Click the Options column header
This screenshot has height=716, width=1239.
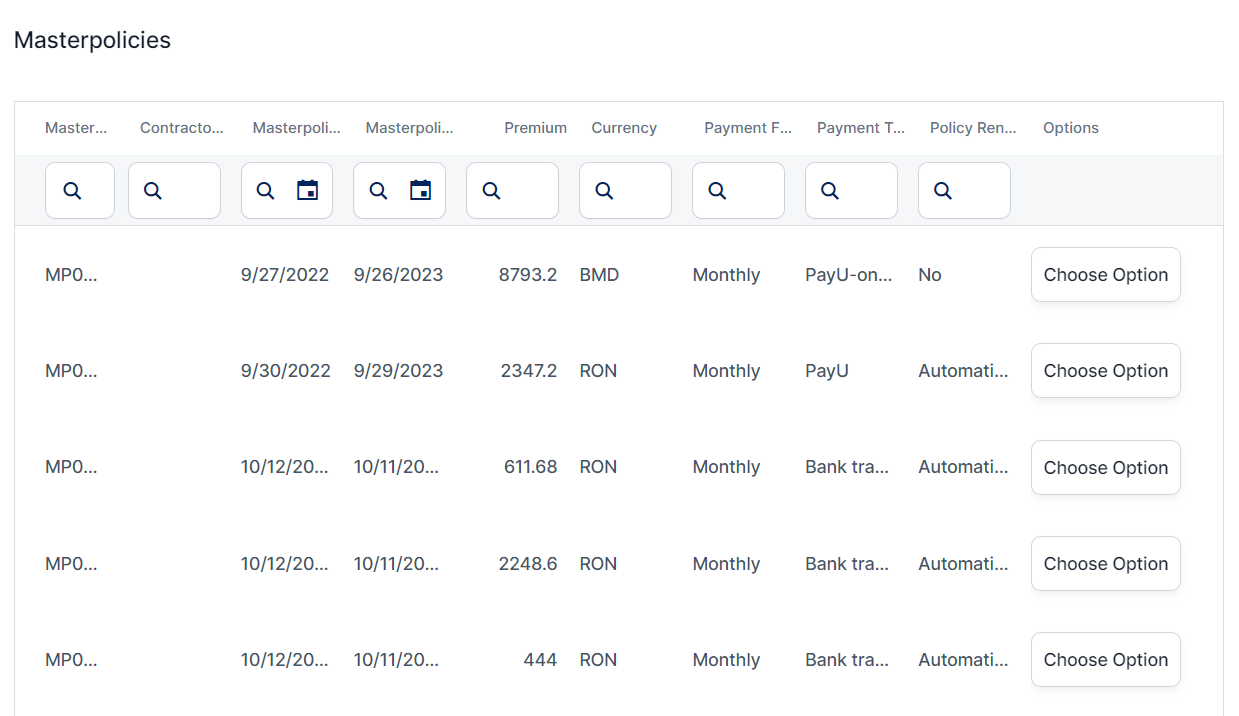[x=1070, y=128]
